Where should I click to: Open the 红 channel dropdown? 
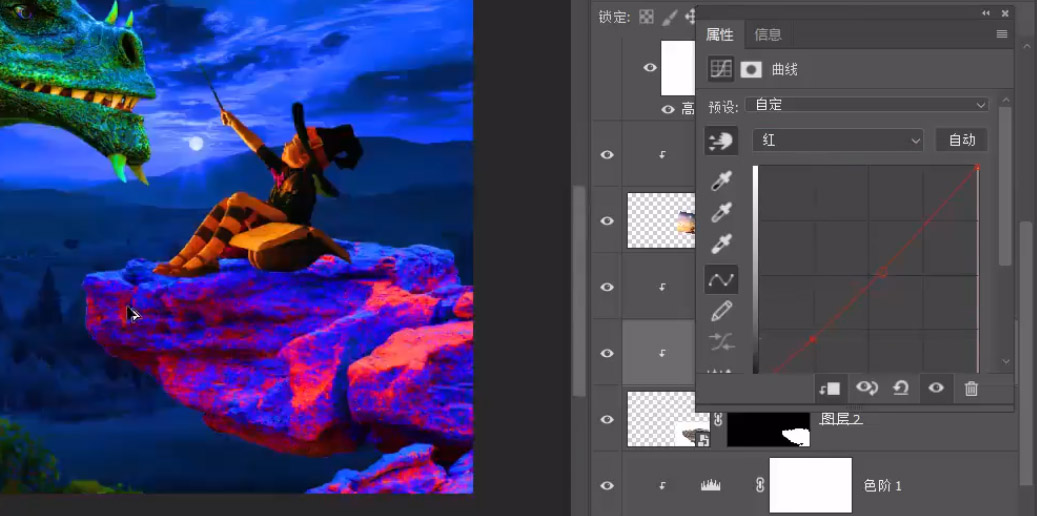pyautogui.click(x=837, y=140)
